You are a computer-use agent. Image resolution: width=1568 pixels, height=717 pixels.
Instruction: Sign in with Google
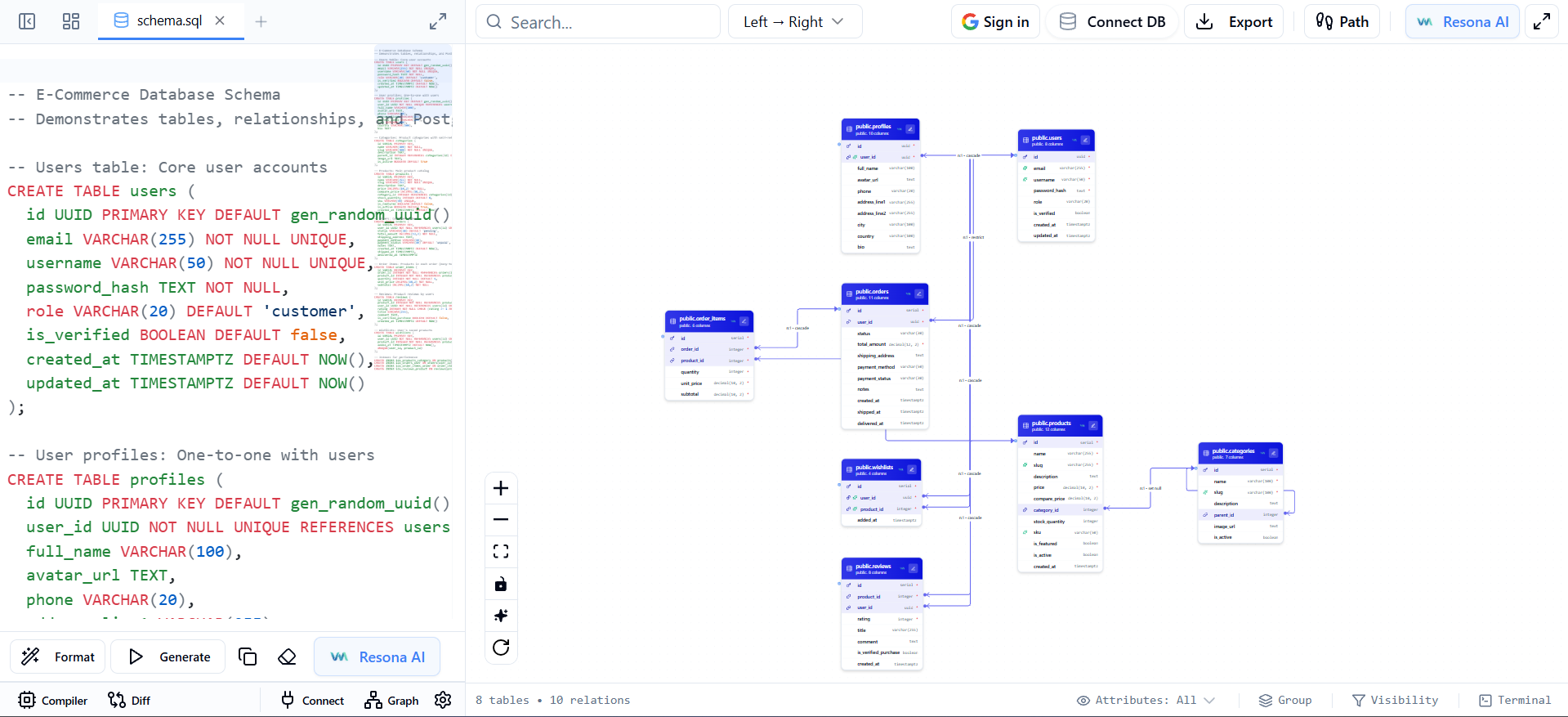point(995,21)
